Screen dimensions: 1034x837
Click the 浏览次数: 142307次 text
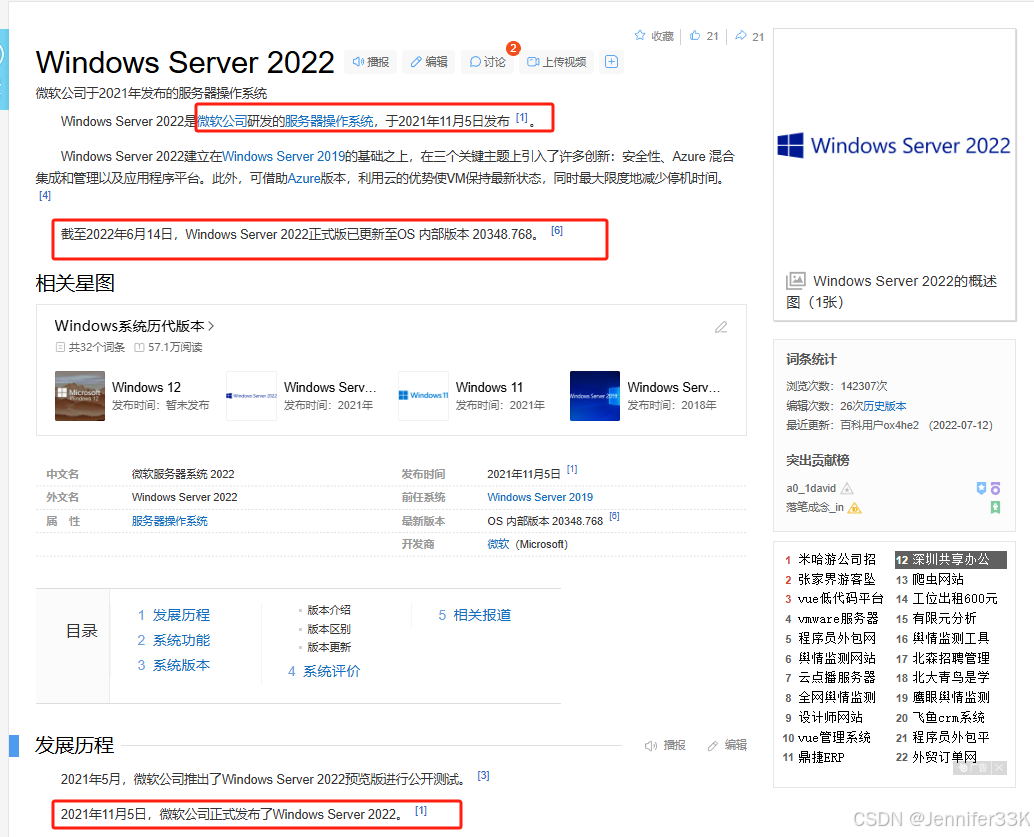point(836,386)
